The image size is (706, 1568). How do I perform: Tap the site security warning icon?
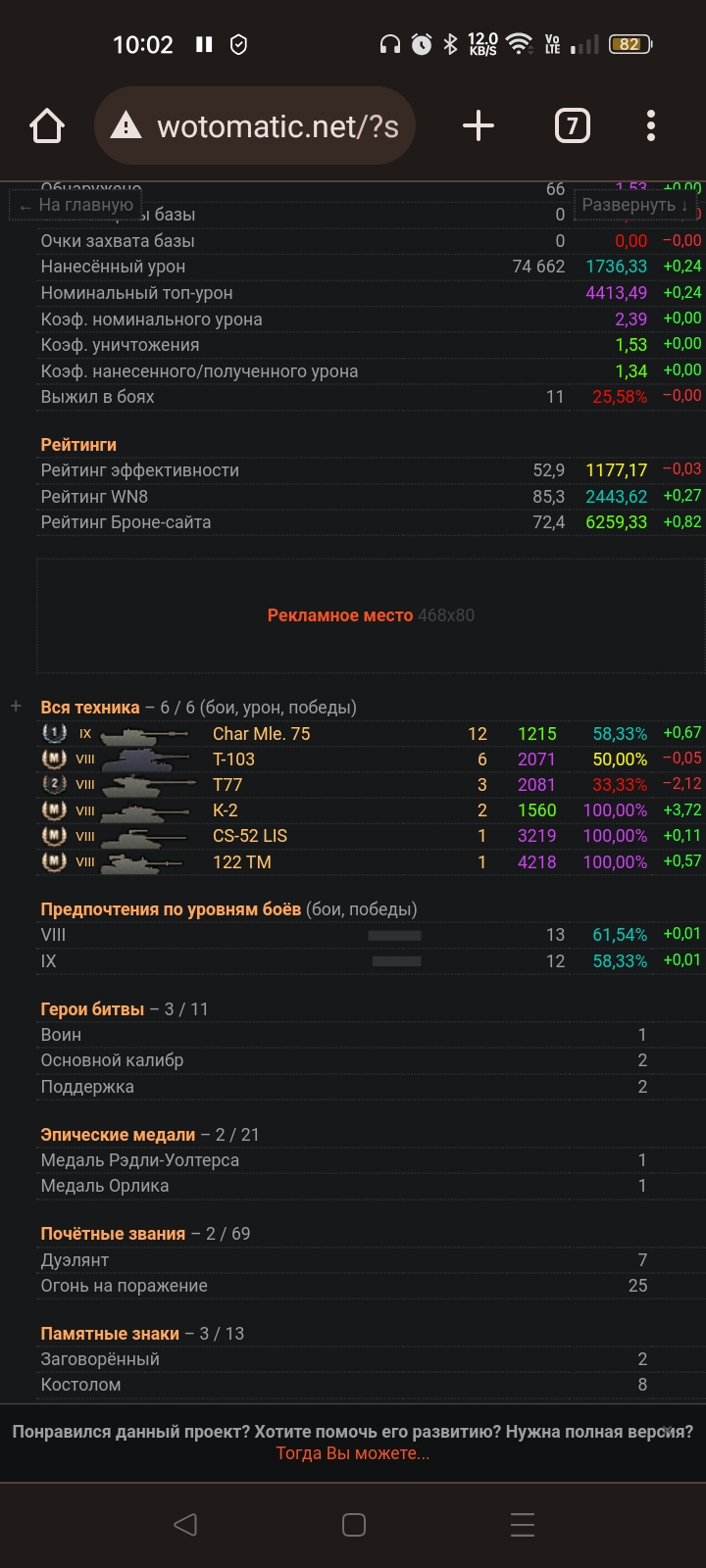pos(126,126)
